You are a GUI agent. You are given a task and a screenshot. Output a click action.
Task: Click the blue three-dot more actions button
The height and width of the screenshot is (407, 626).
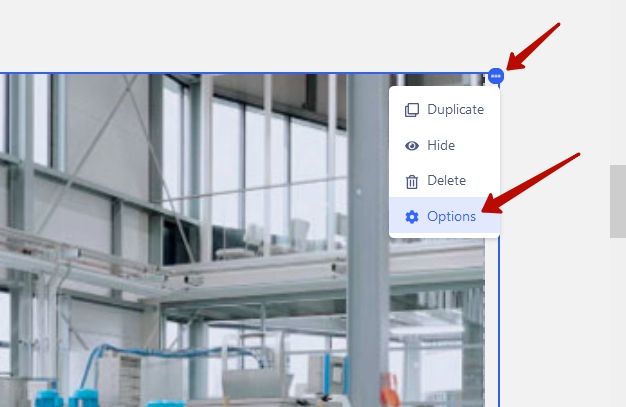[x=496, y=76]
